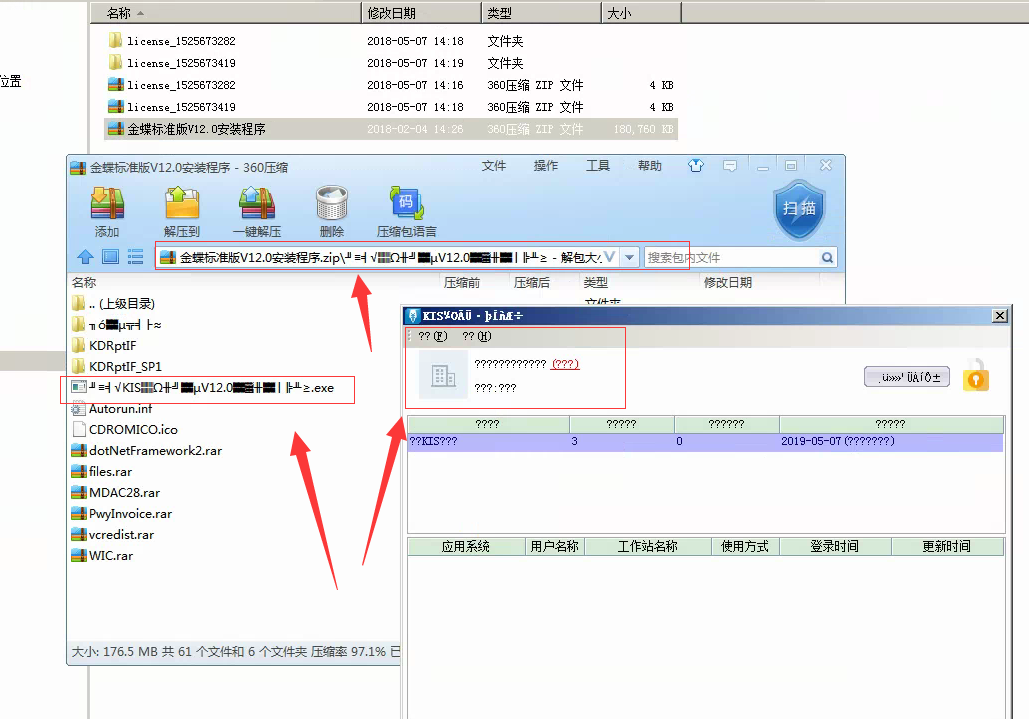The height and width of the screenshot is (719, 1029).
Task: Open the 帮助 menu in 360压缩
Action: point(650,166)
